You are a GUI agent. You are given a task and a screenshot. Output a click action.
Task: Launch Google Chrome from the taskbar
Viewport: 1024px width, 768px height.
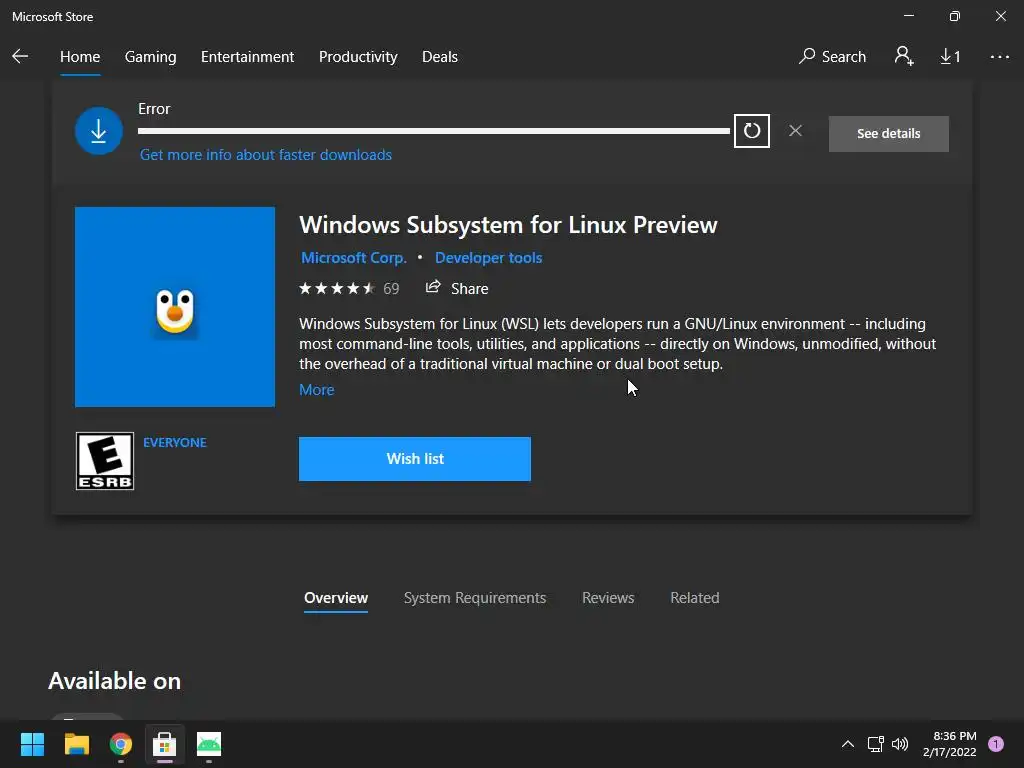pyautogui.click(x=121, y=744)
